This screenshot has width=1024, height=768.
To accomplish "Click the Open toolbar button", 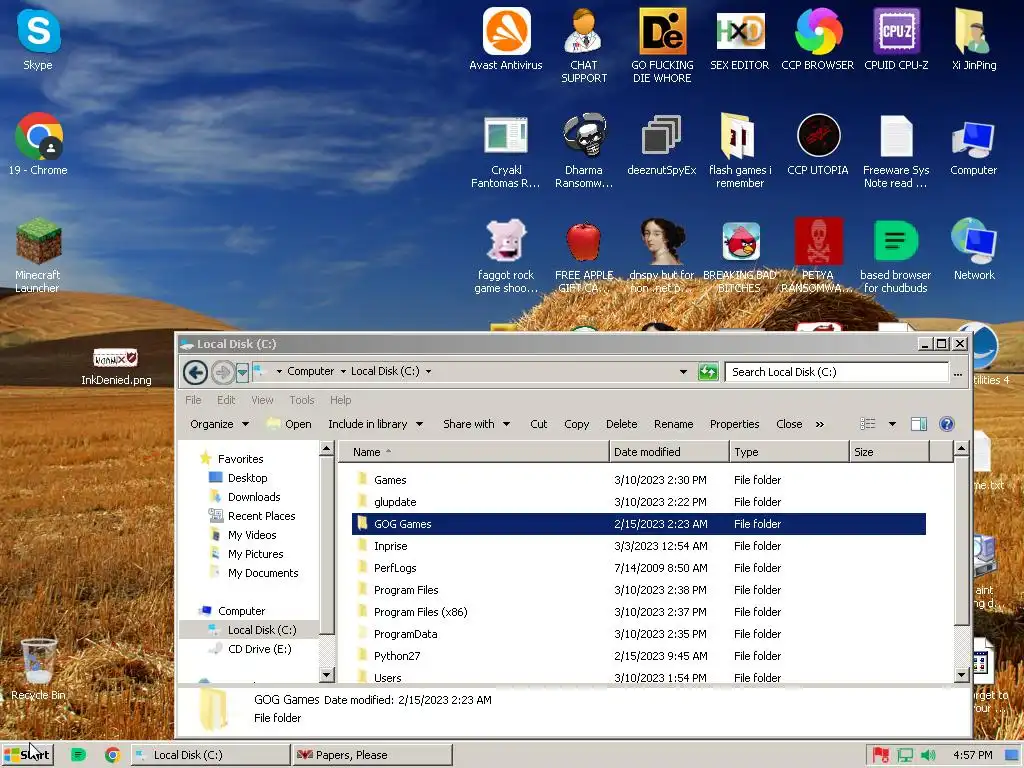I will click(289, 424).
